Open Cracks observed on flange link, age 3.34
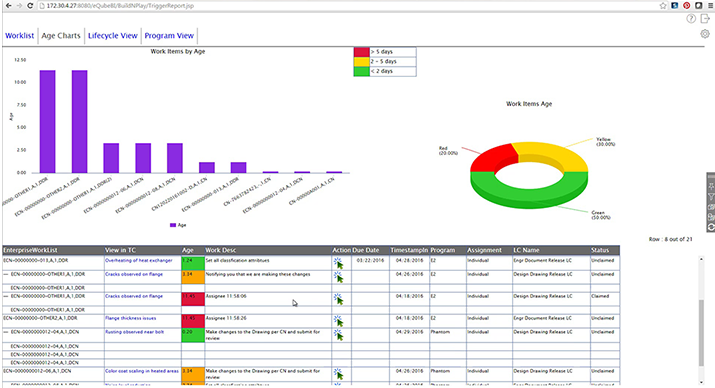The image size is (715, 388). pyautogui.click(x=134, y=274)
